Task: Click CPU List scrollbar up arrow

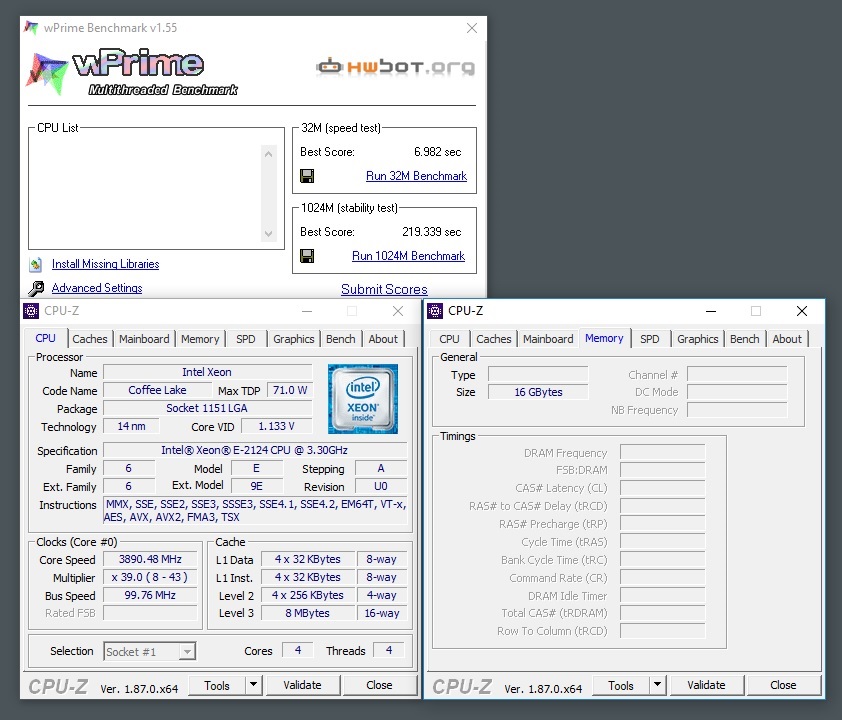Action: point(268,154)
